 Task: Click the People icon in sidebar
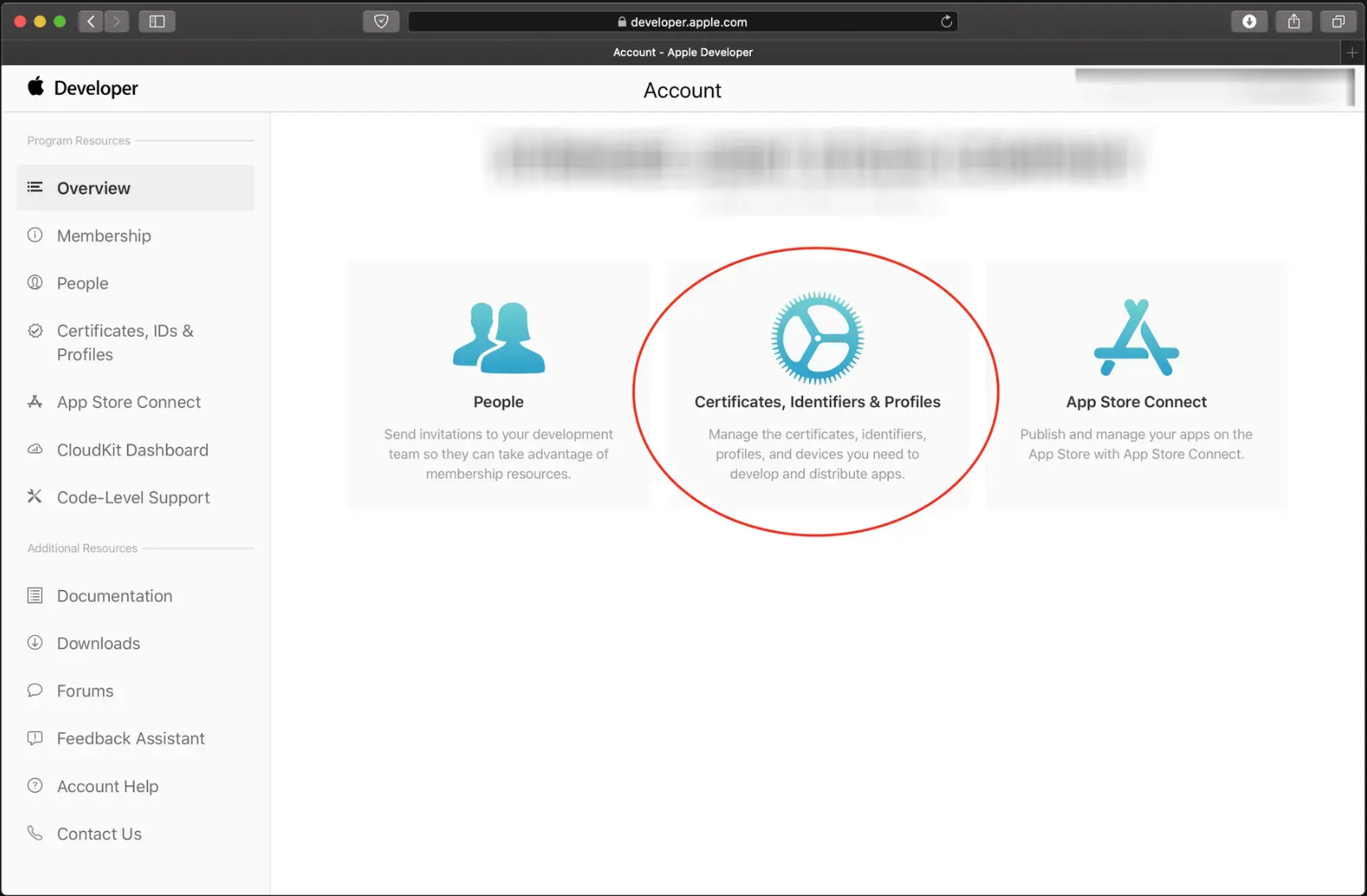35,283
